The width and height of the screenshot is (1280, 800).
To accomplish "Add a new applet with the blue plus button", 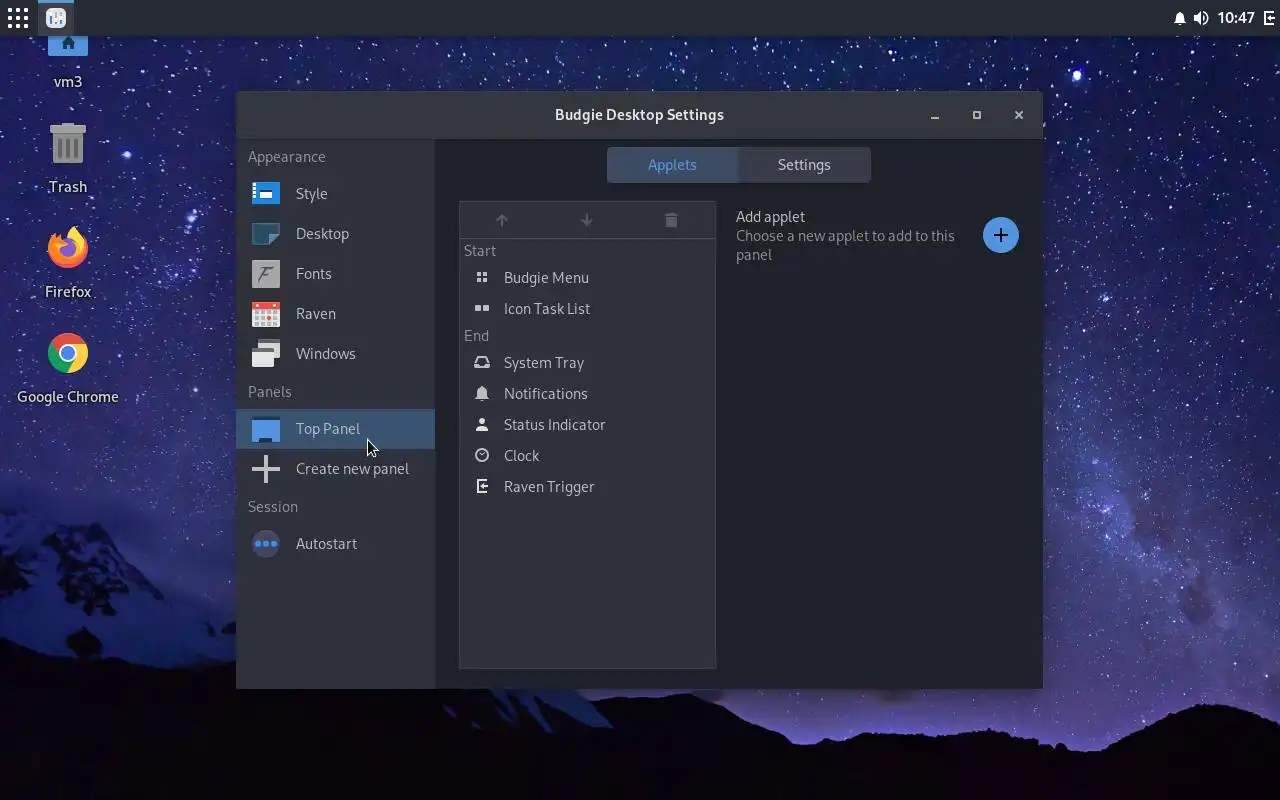I will pos(1000,235).
